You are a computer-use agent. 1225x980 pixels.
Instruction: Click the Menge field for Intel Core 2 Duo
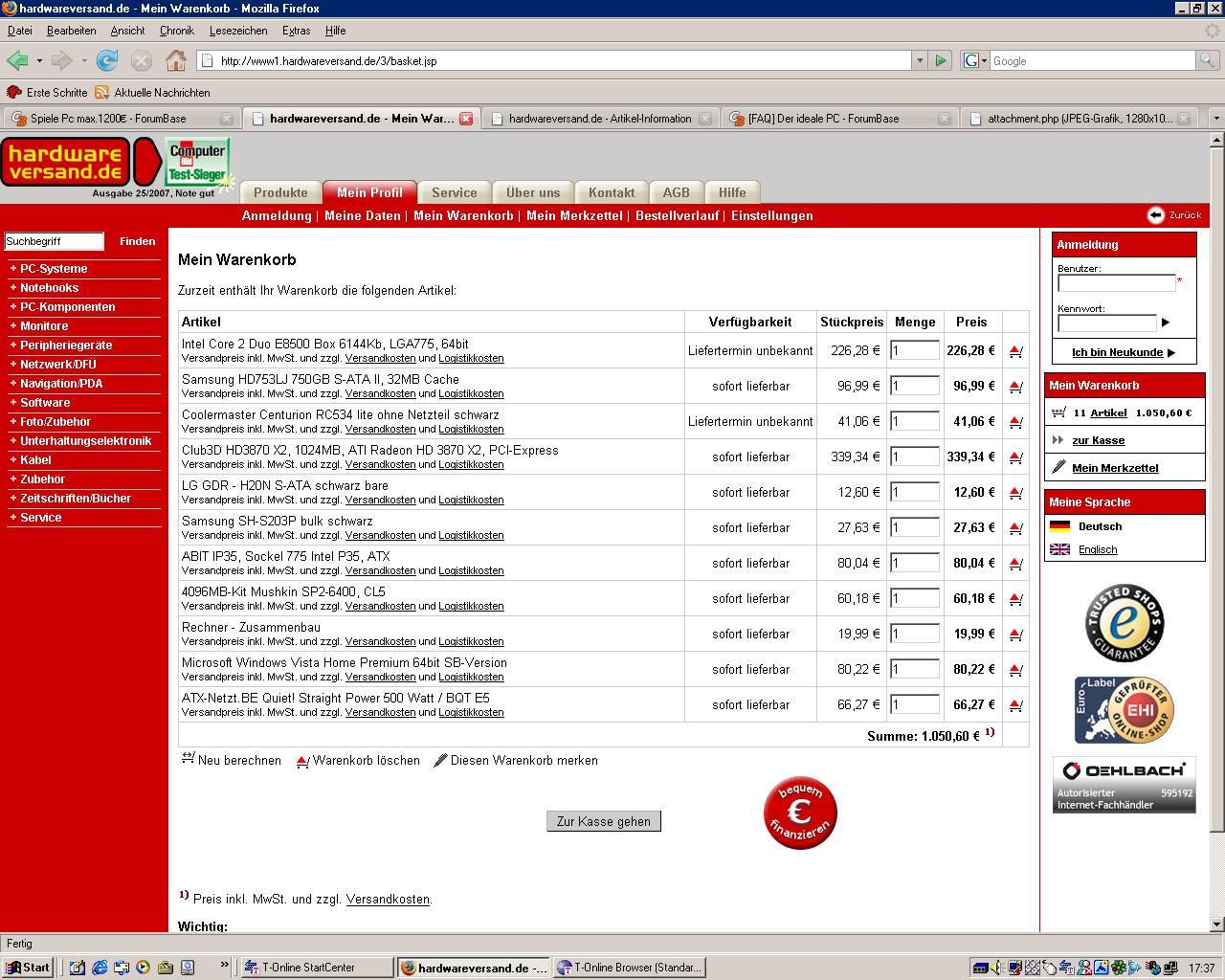point(915,350)
